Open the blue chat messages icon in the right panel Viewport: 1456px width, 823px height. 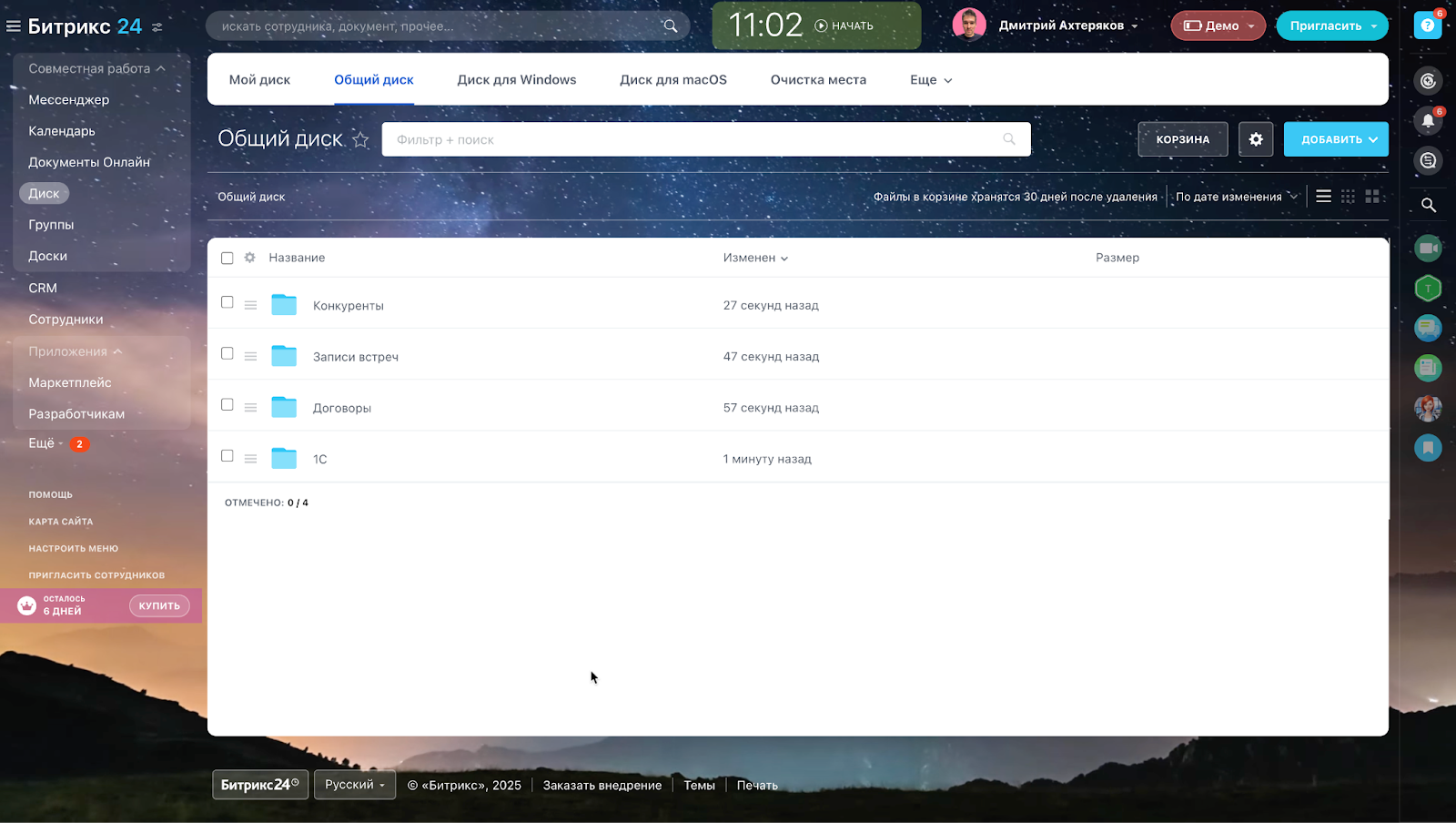(1428, 328)
